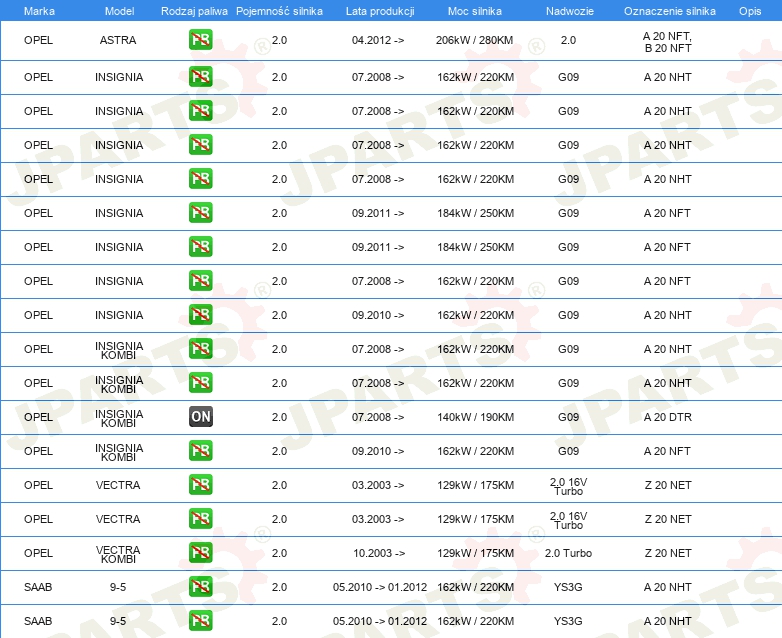
Task: Click the Opis column header
Action: (750, 11)
